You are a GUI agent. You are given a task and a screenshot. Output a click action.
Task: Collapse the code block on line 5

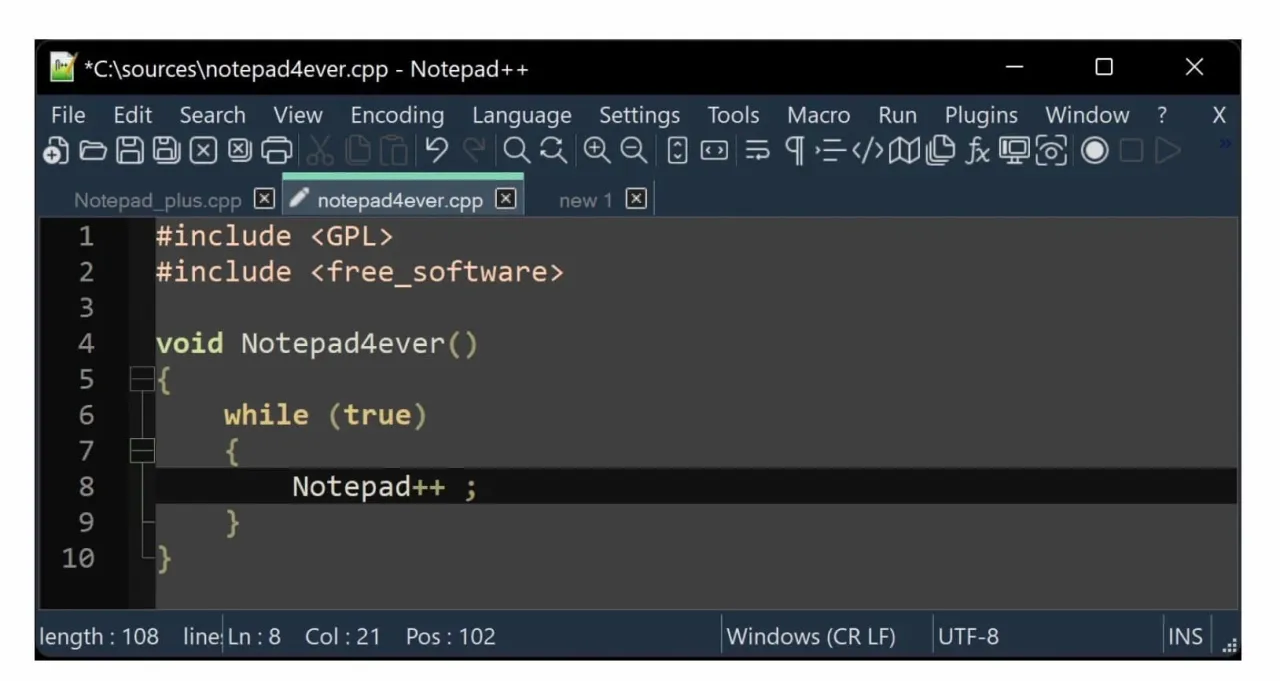(x=141, y=379)
